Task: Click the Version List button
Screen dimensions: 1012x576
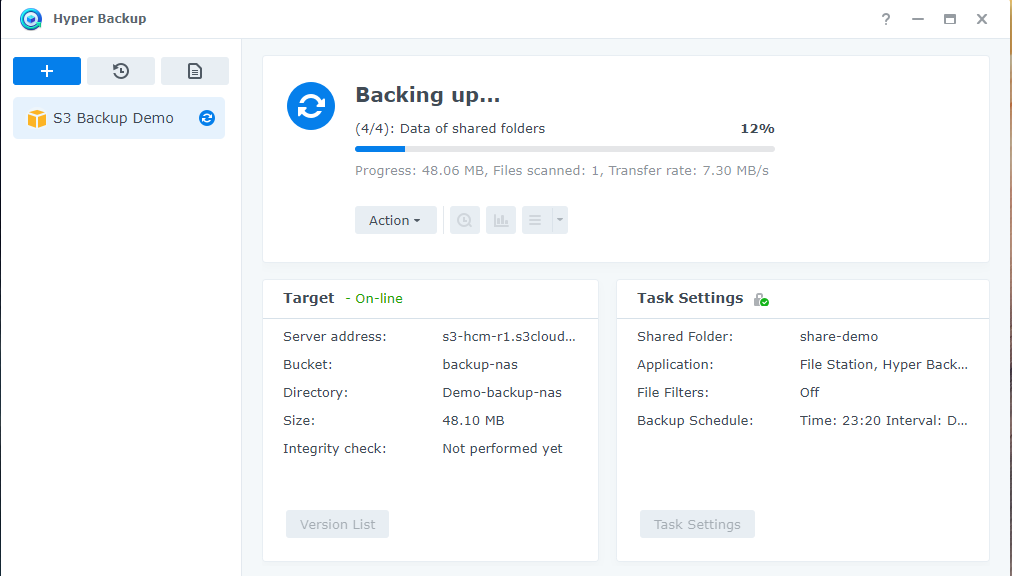Action: pyautogui.click(x=337, y=524)
